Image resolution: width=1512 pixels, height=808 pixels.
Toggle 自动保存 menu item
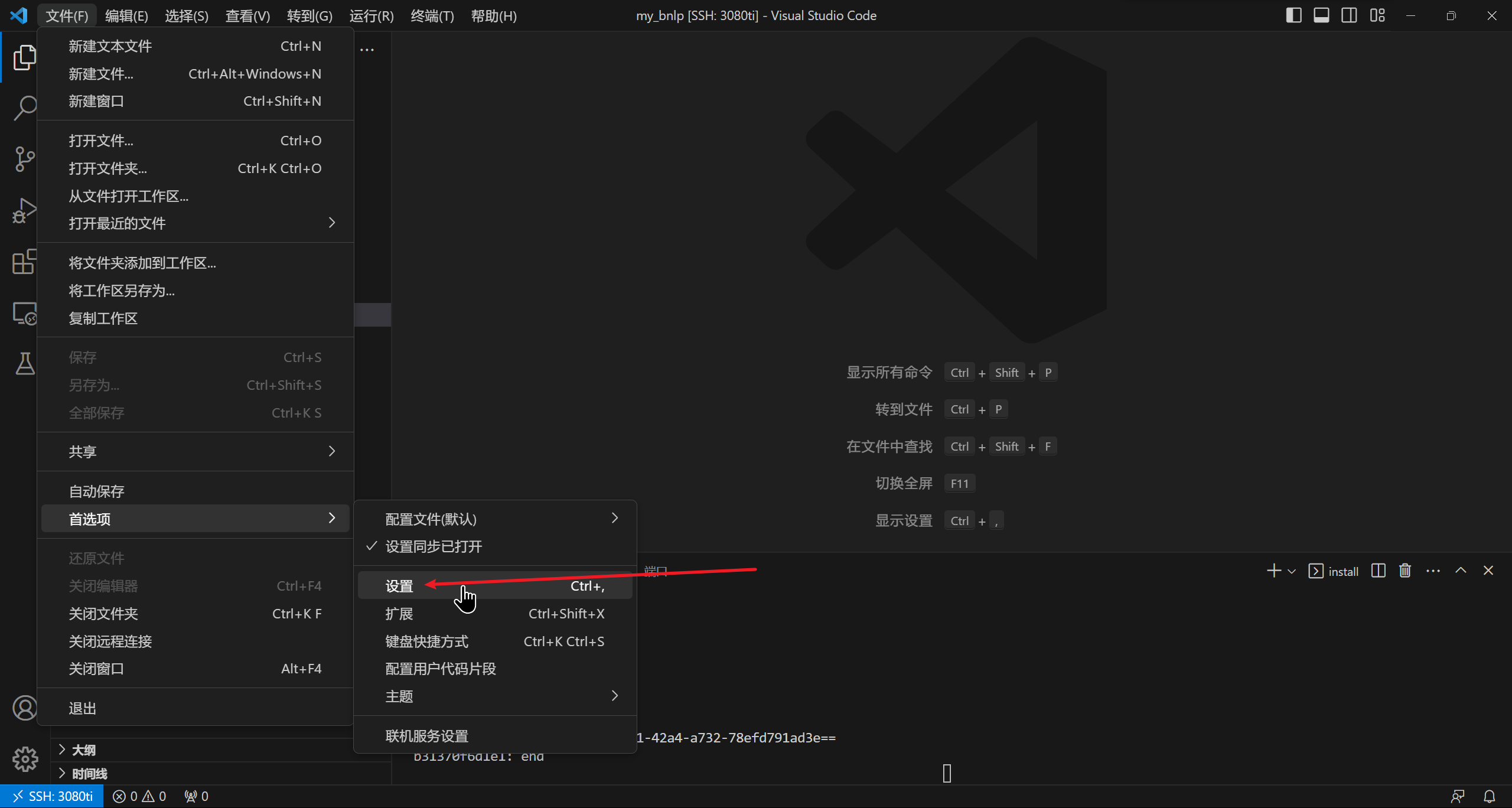pos(195,491)
